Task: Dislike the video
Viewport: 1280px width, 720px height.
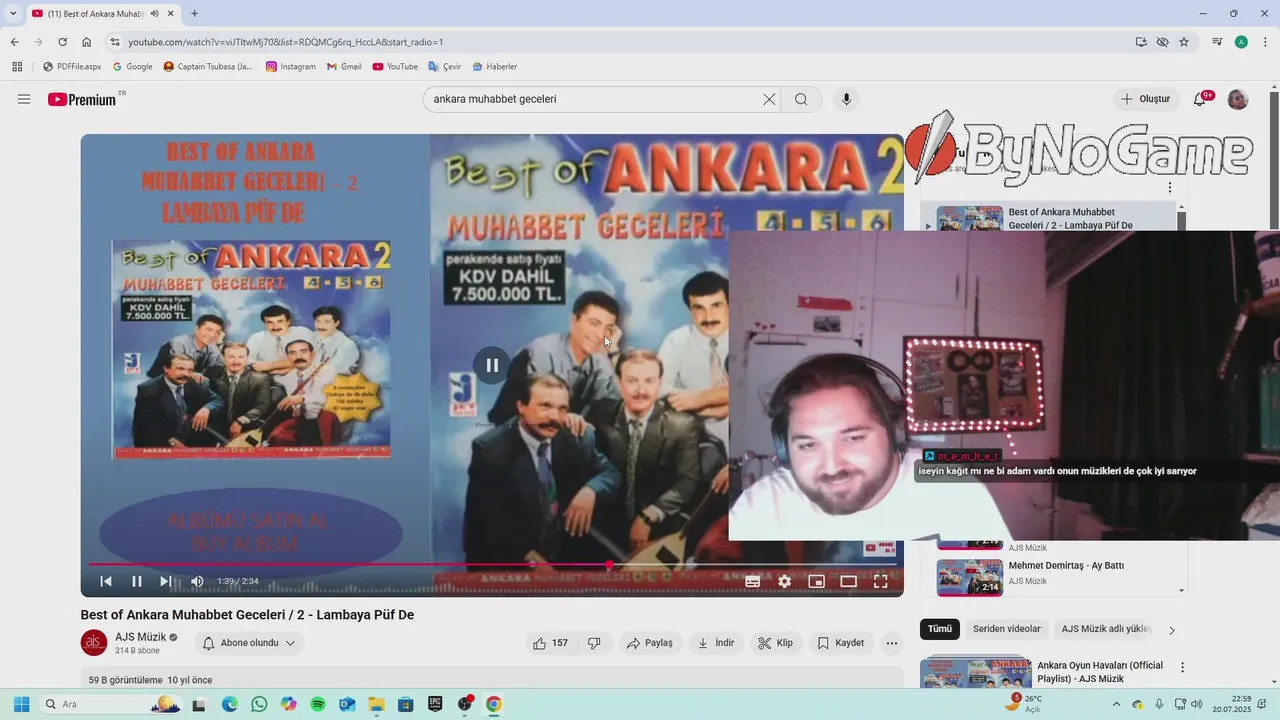Action: click(x=594, y=643)
